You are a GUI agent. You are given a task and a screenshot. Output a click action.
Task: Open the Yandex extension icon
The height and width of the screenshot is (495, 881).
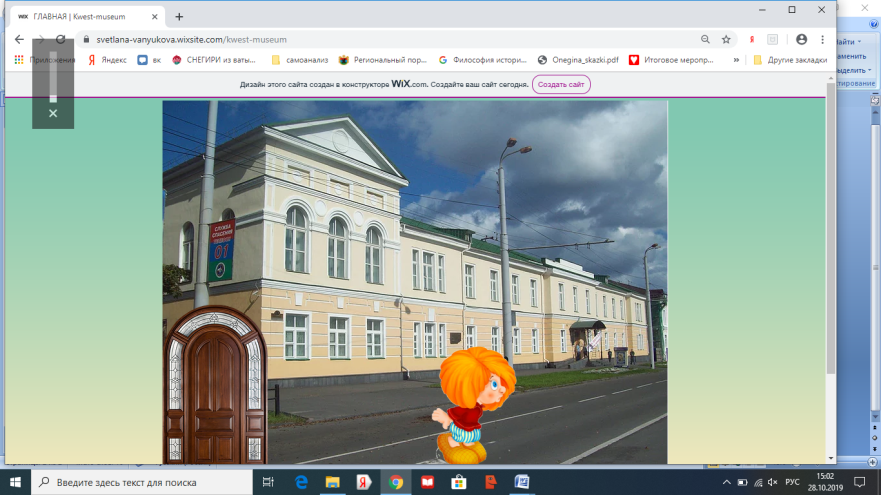pyautogui.click(x=752, y=39)
